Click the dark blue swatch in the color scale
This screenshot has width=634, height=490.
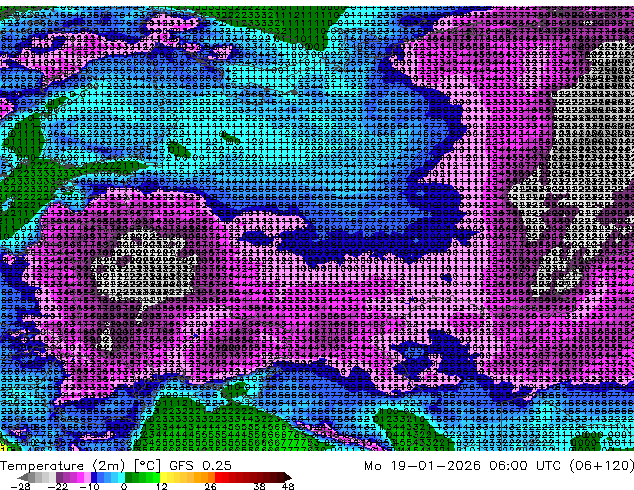point(94,477)
